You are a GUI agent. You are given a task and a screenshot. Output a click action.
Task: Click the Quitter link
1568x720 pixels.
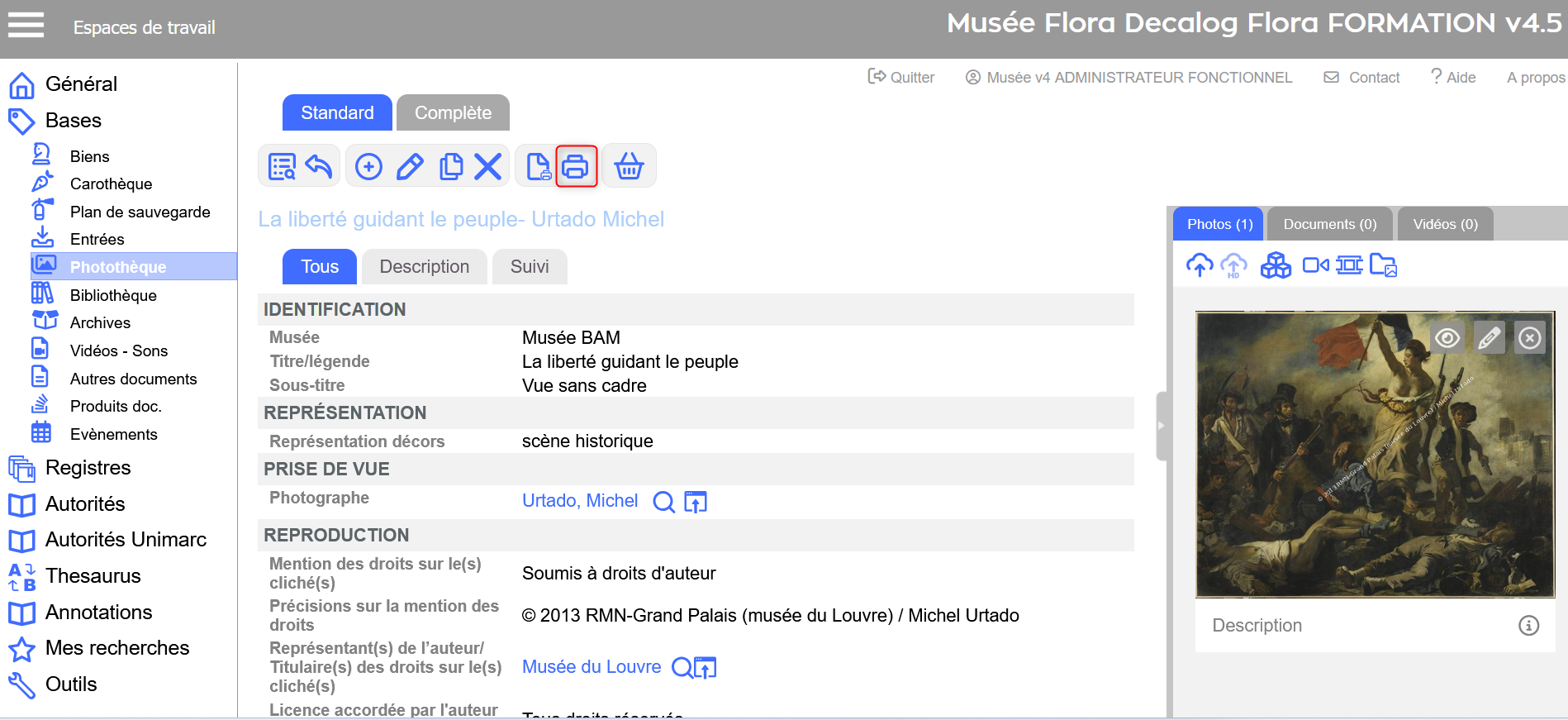pos(901,78)
